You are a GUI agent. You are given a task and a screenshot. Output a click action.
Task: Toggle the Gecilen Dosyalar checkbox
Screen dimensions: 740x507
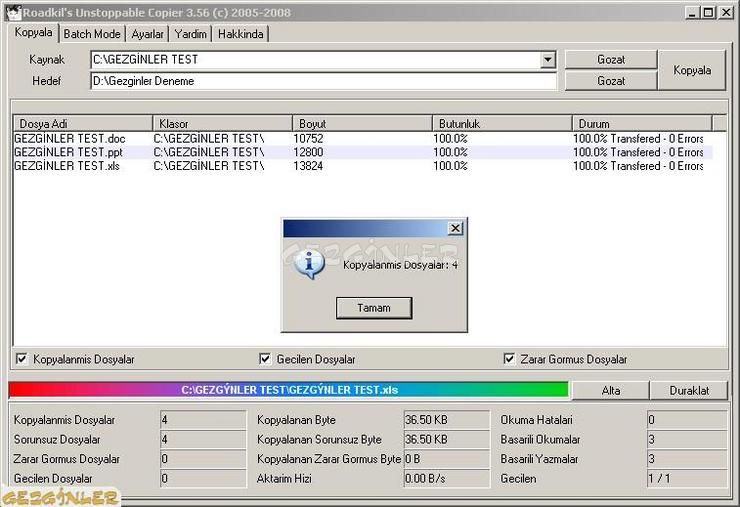tap(265, 359)
